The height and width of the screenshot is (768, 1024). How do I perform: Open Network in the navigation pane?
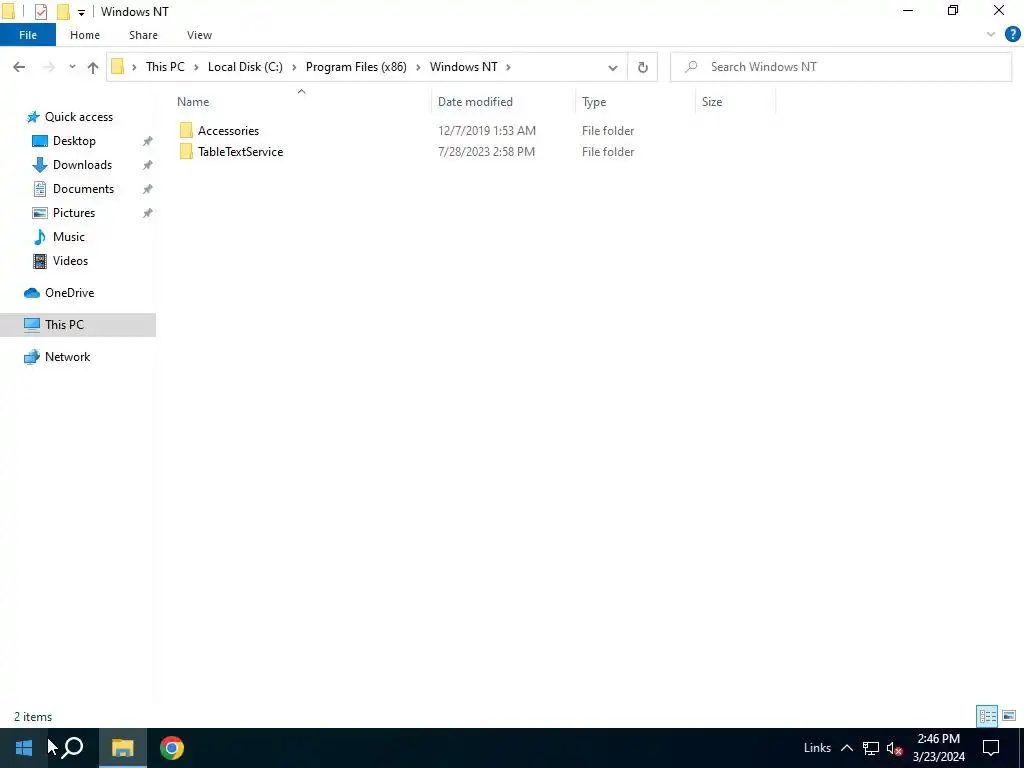(x=67, y=357)
